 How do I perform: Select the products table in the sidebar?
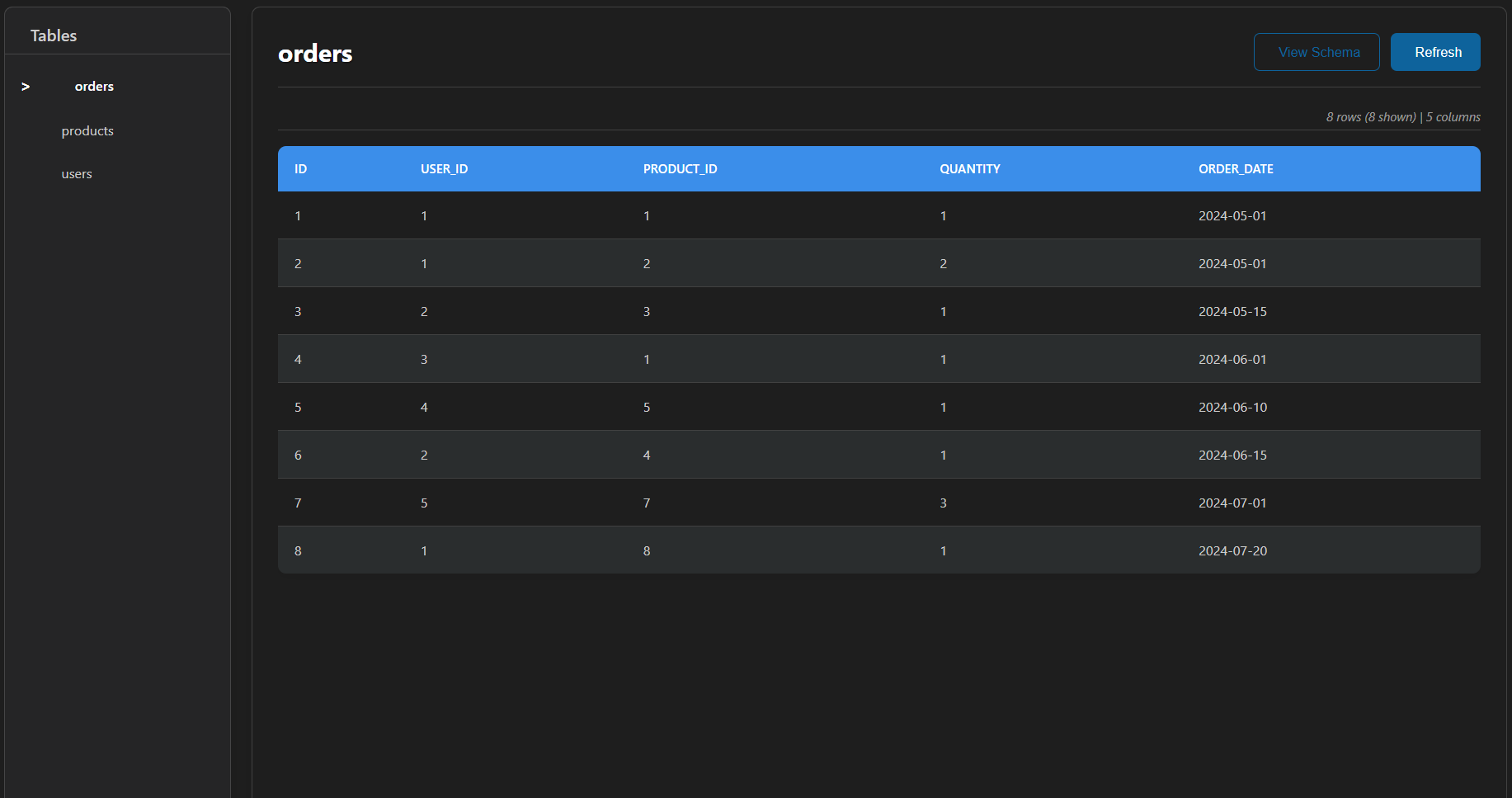click(87, 130)
